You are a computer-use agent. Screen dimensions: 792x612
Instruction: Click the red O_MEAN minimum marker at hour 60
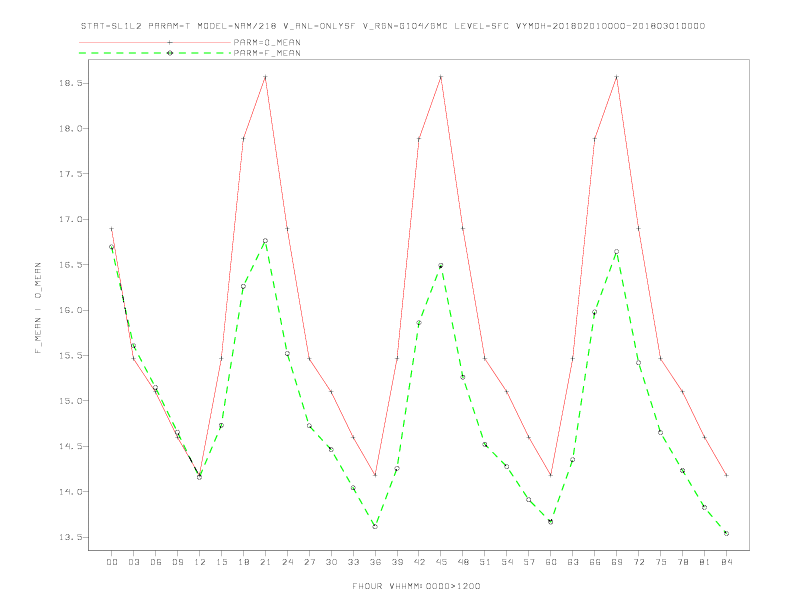(551, 475)
